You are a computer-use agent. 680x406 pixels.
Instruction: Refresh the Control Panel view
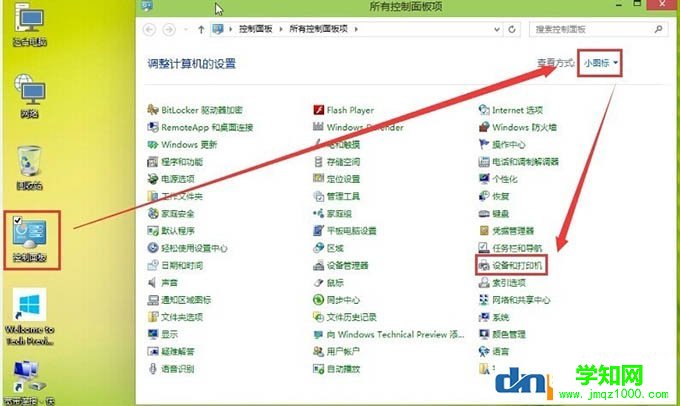[x=512, y=29]
